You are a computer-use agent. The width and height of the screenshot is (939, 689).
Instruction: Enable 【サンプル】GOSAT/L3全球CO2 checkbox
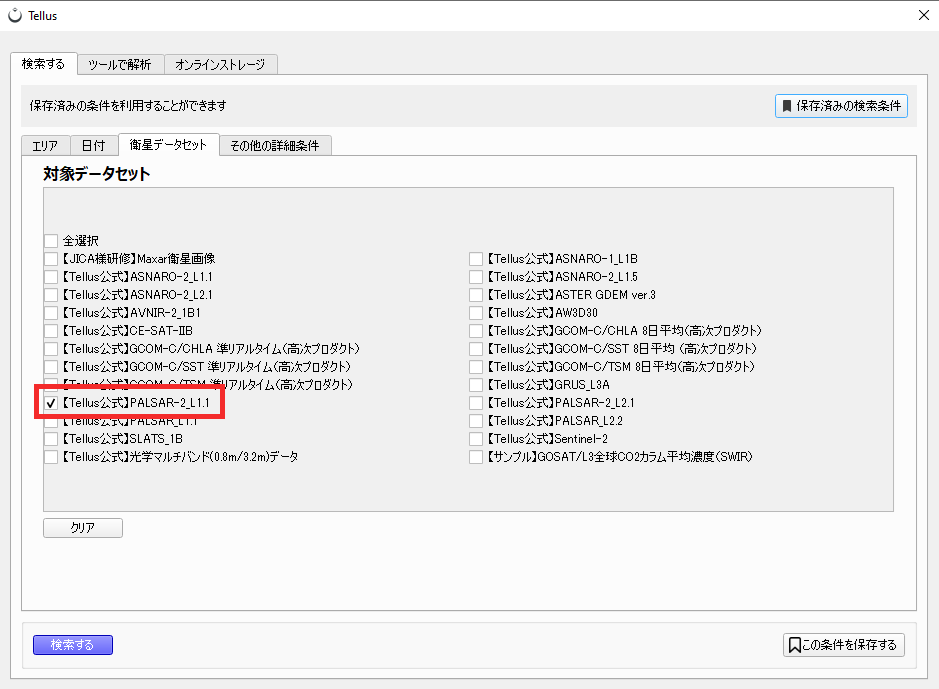(x=475, y=457)
